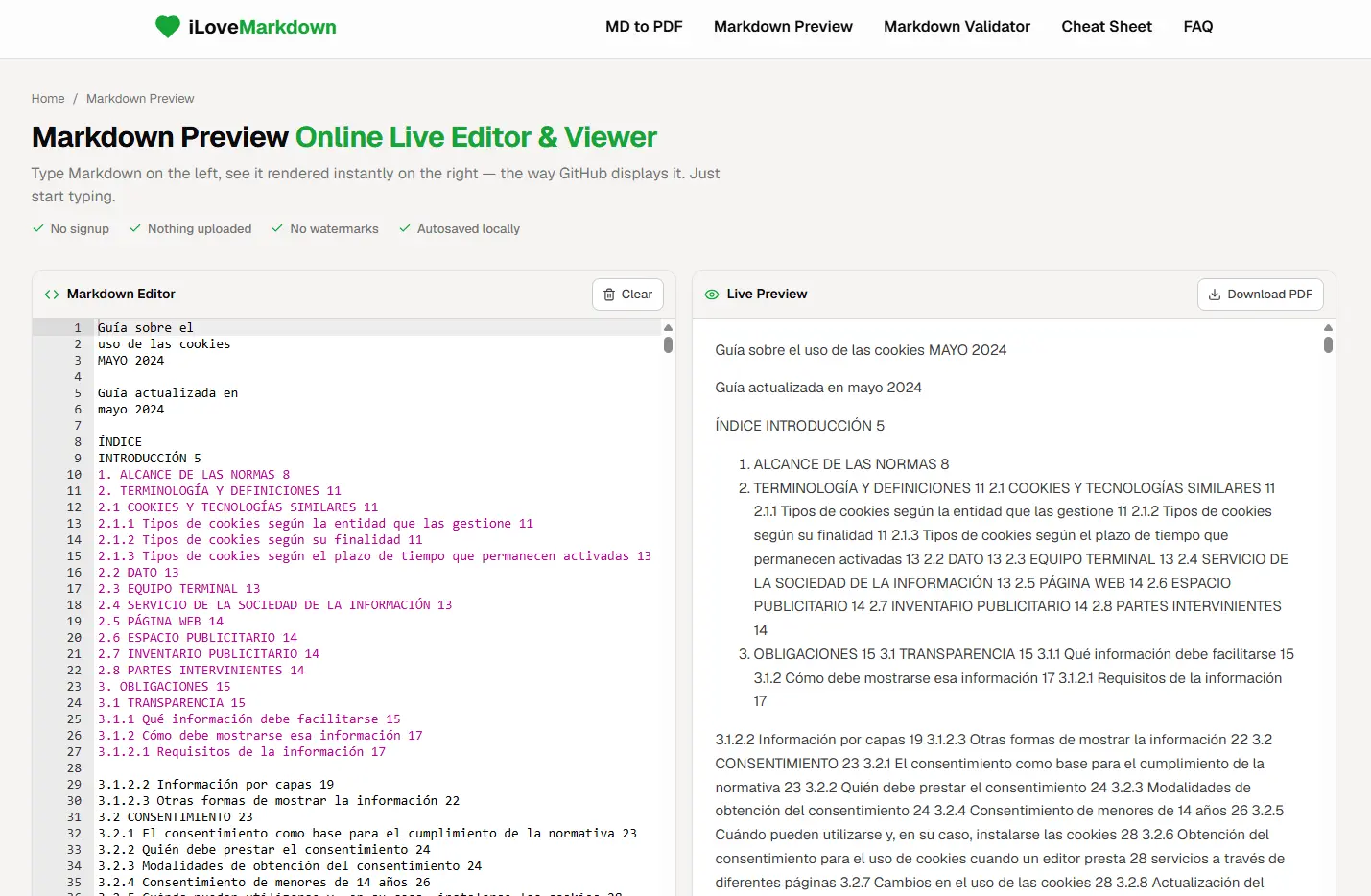
Task: Open the MD to PDF page
Action: point(644,27)
